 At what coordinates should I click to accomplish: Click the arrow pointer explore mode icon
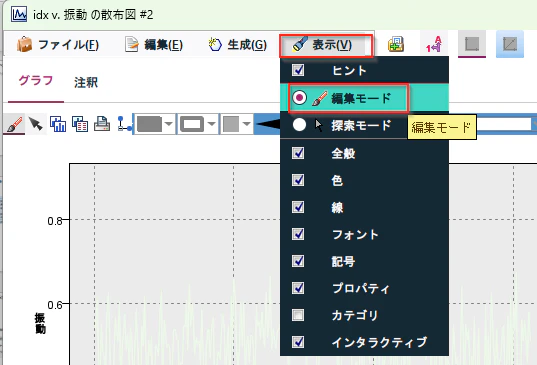click(36, 124)
